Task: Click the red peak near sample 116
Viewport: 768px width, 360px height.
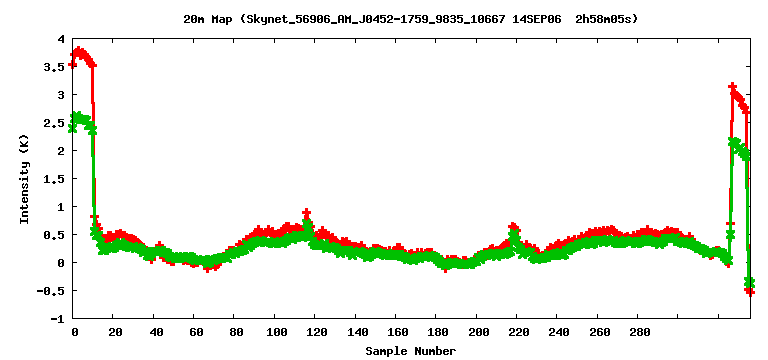Action: (306, 213)
